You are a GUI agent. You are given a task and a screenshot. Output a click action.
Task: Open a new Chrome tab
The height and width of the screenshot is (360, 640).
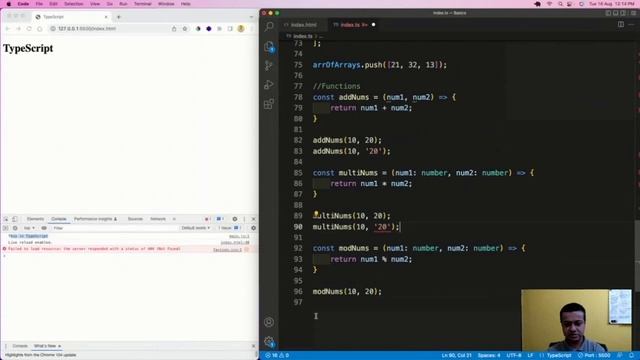coord(119,17)
